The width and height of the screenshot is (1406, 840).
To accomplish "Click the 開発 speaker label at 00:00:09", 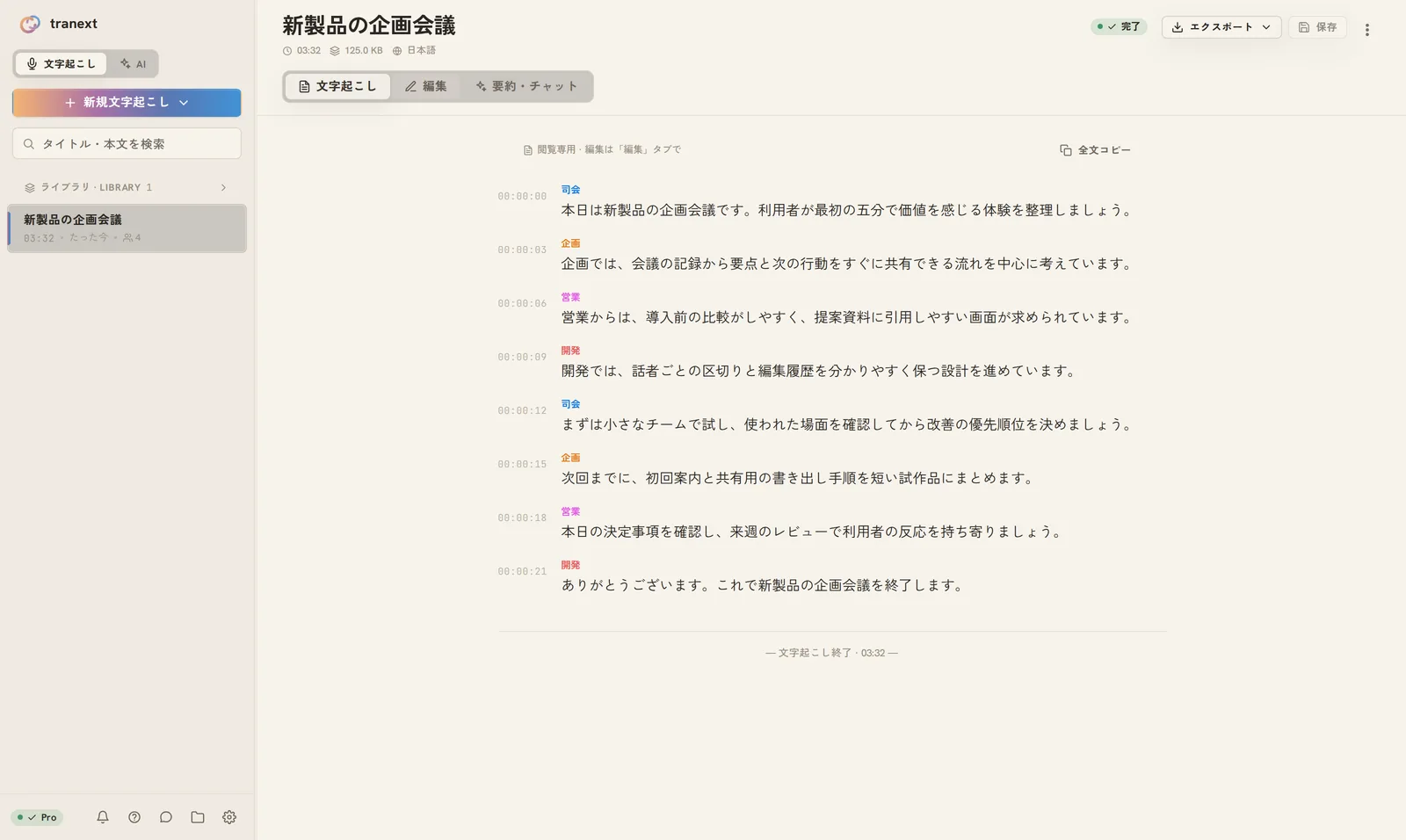I will [571, 351].
